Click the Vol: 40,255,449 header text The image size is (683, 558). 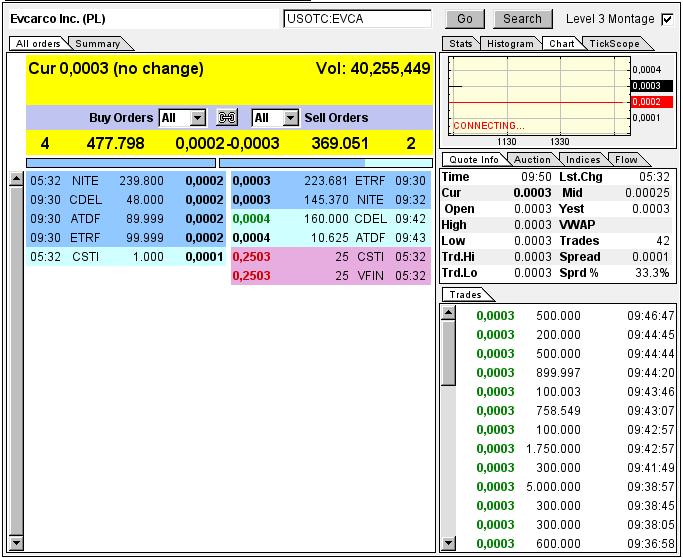tap(373, 68)
